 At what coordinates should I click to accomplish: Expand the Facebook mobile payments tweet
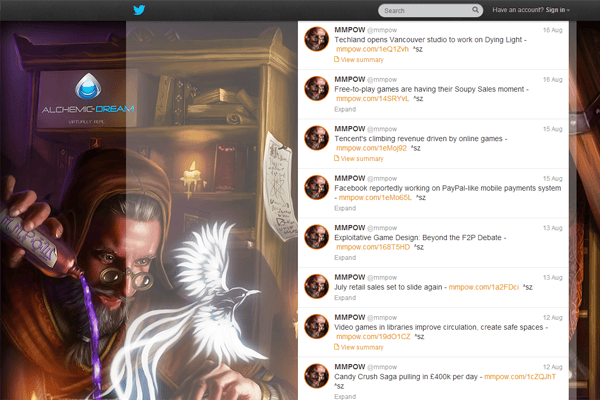[x=345, y=208]
